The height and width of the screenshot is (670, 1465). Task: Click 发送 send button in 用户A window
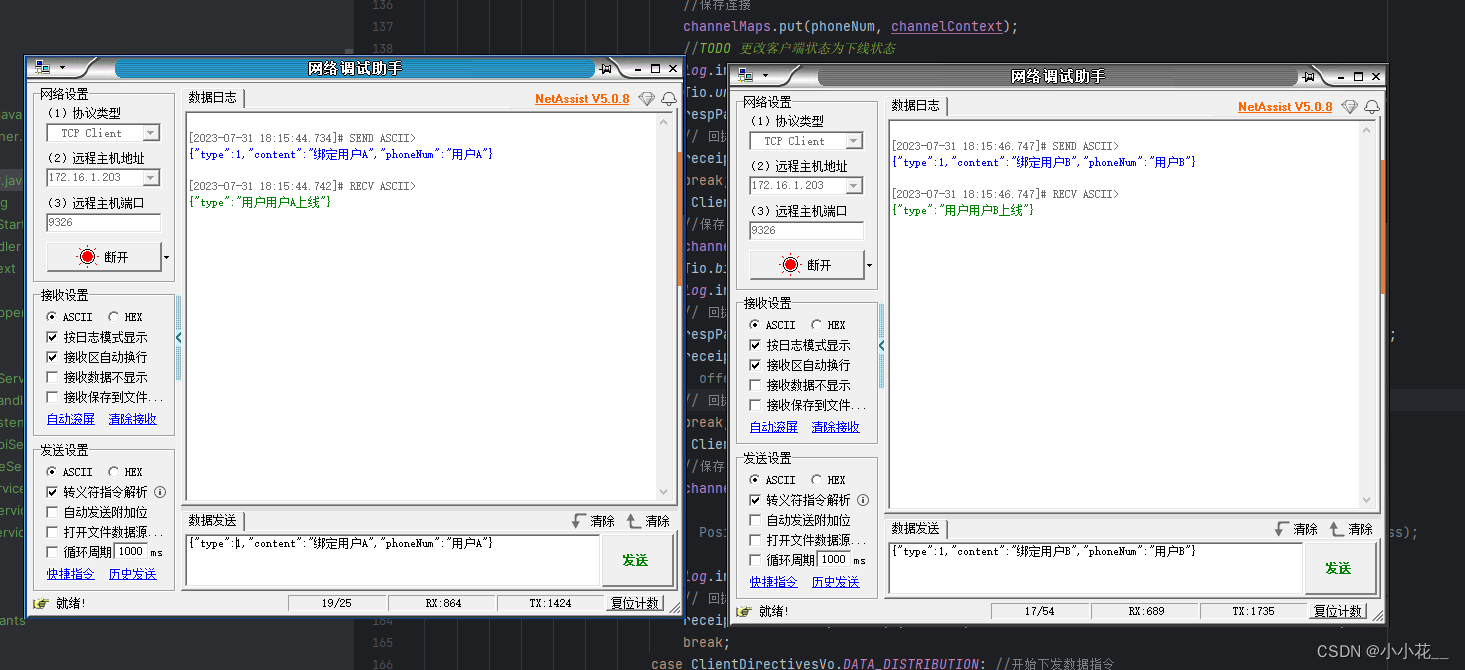pos(636,560)
